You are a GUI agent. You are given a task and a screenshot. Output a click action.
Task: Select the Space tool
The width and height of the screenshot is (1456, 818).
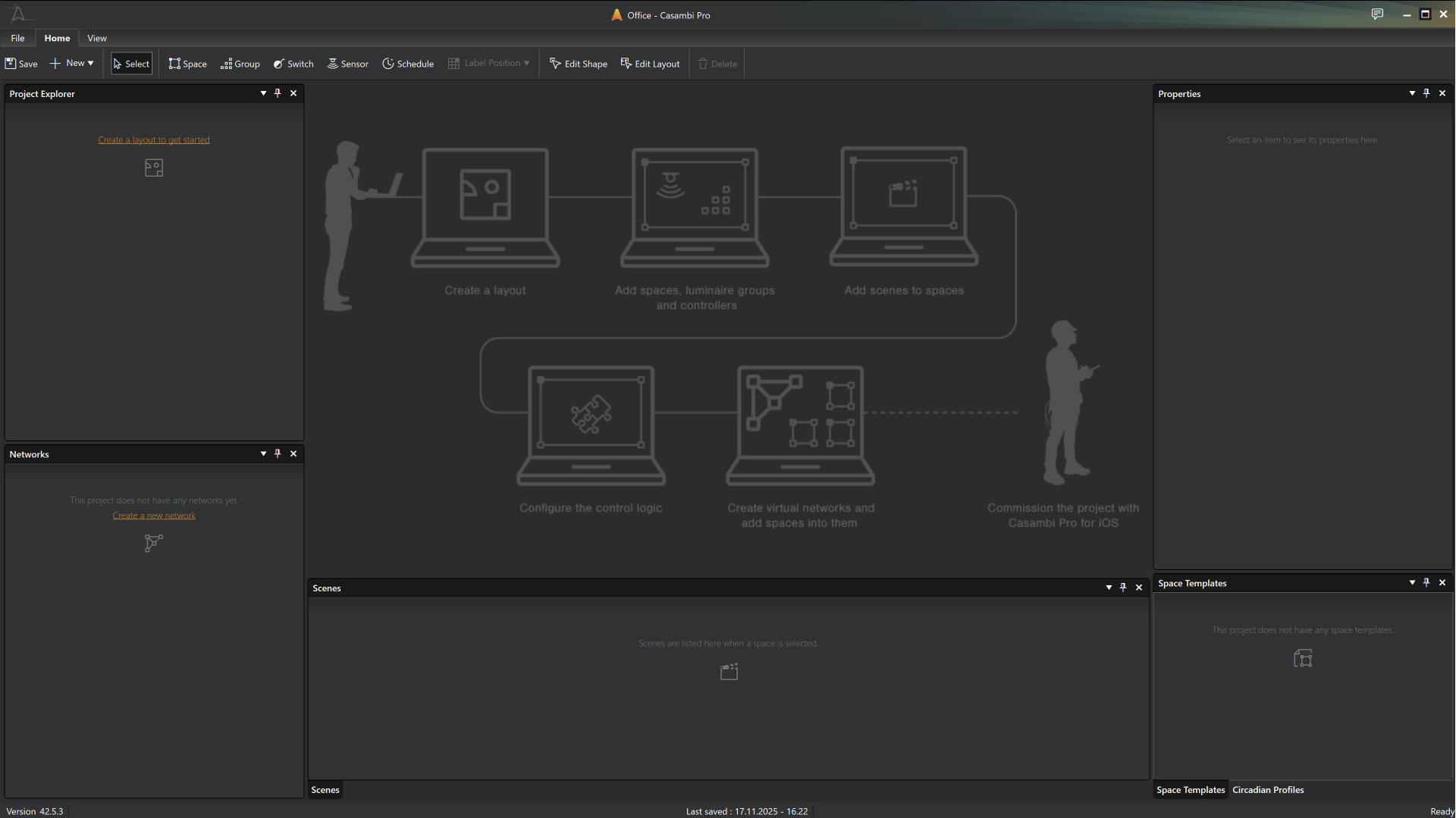tap(187, 64)
